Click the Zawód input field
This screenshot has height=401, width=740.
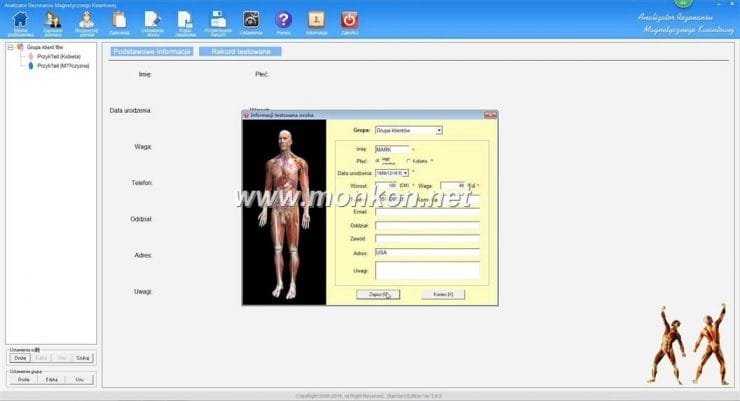428,239
